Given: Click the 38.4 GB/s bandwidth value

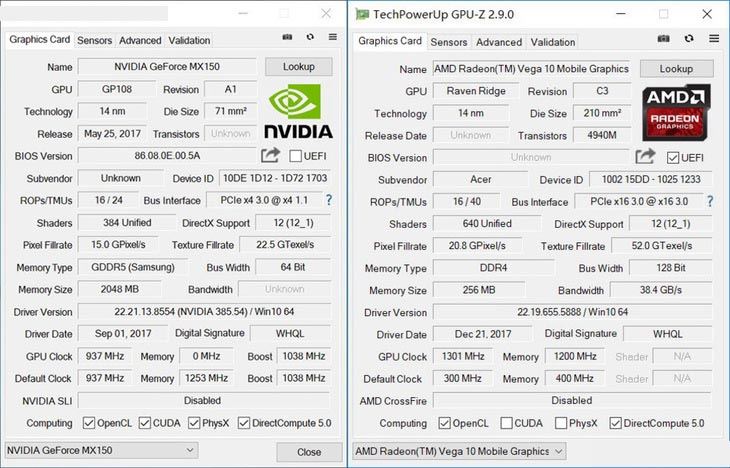Looking at the screenshot, I should (x=661, y=290).
